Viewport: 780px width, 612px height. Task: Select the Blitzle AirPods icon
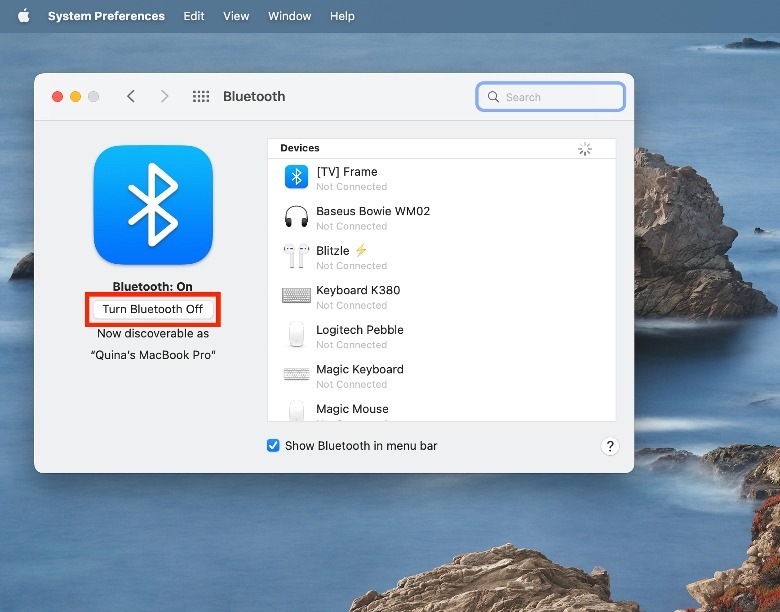[x=296, y=256]
